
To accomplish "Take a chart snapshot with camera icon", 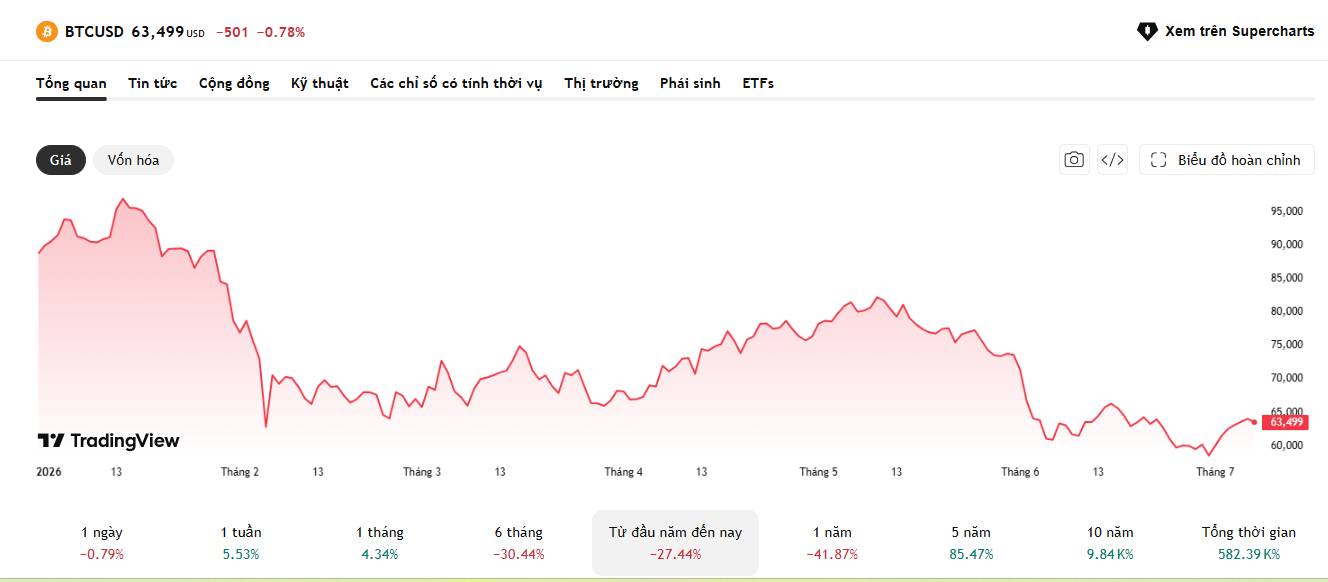I will (1074, 160).
